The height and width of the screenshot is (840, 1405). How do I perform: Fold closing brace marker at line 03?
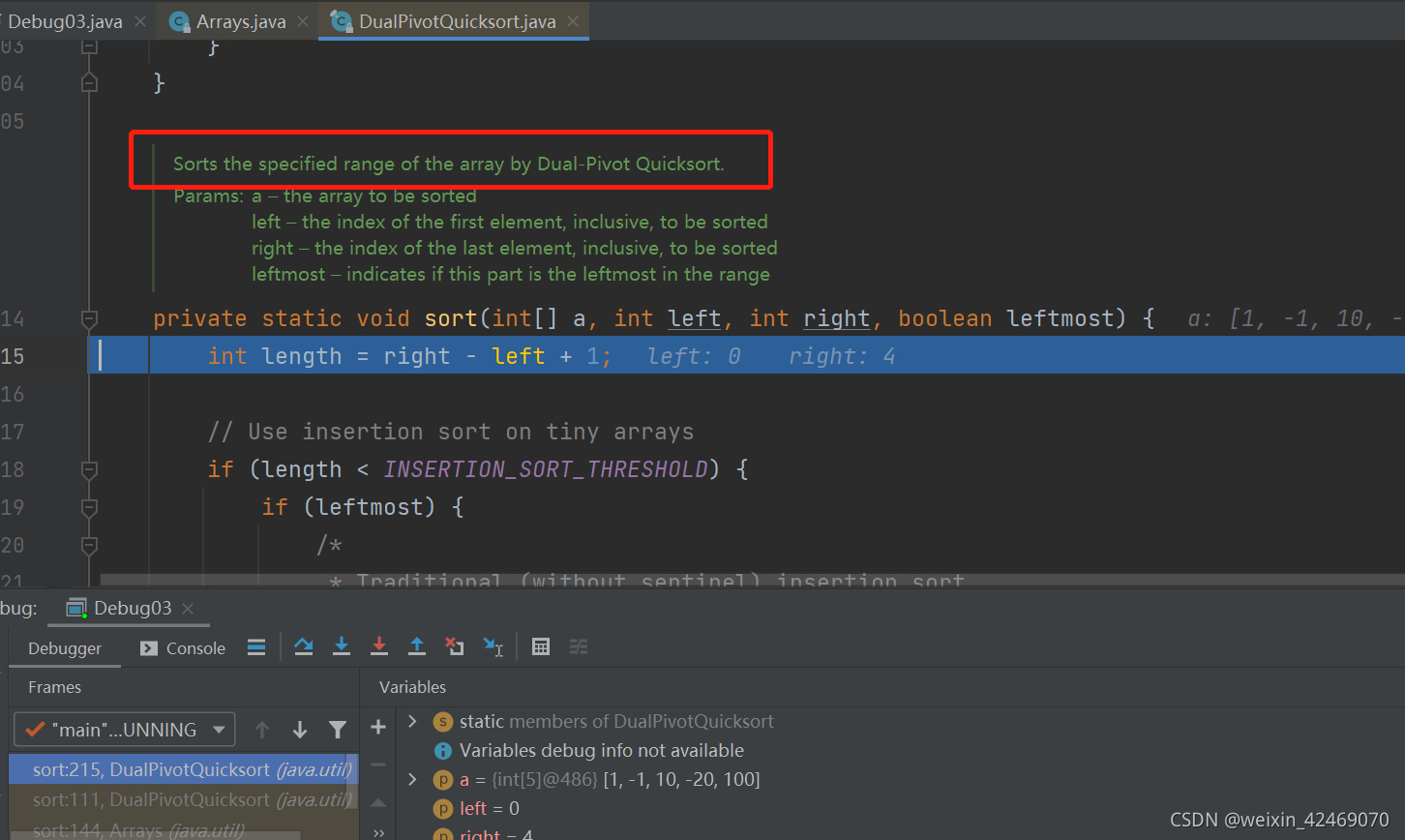[89, 45]
